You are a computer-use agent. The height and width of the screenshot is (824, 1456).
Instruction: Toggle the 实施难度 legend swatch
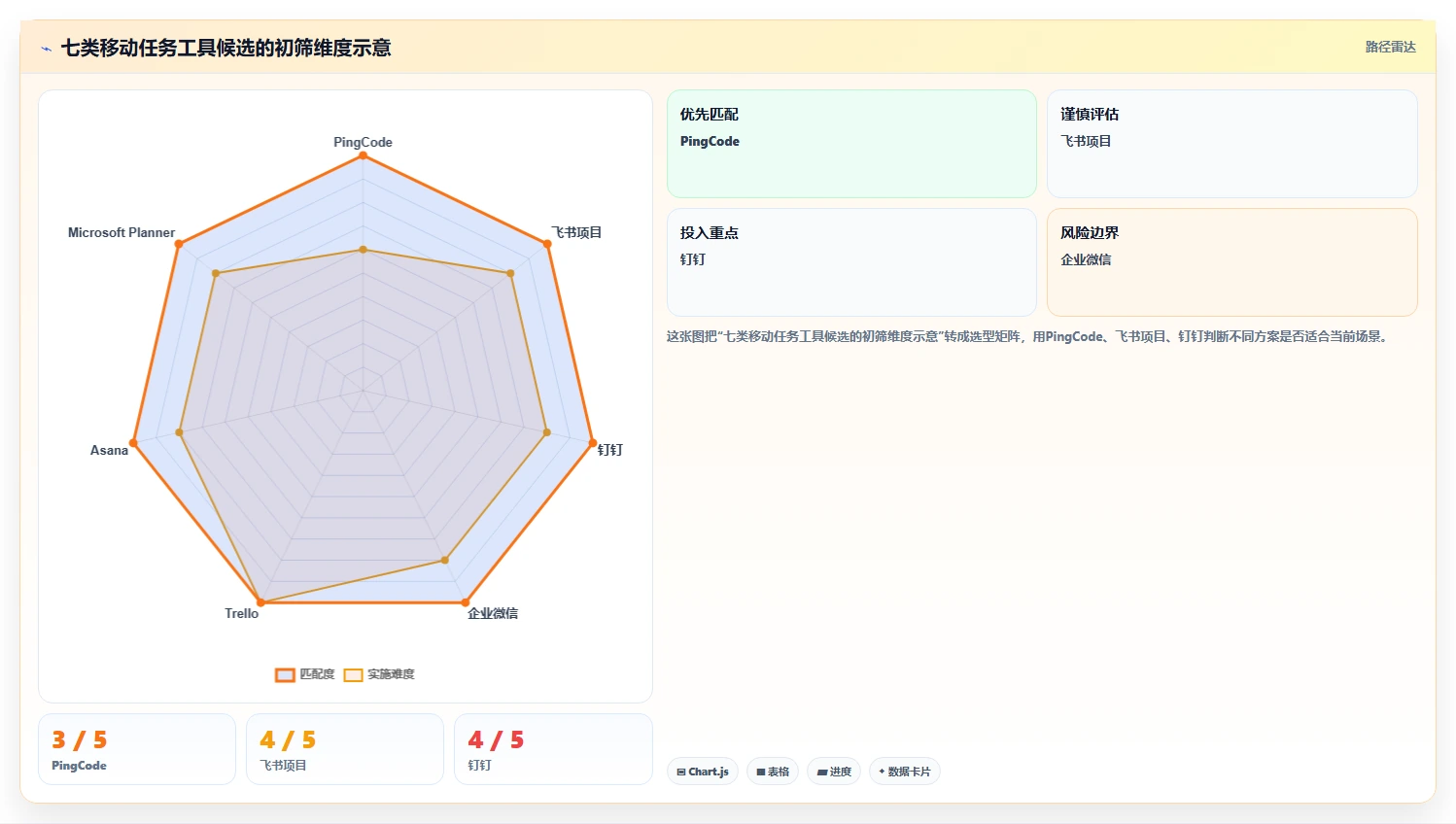353,674
